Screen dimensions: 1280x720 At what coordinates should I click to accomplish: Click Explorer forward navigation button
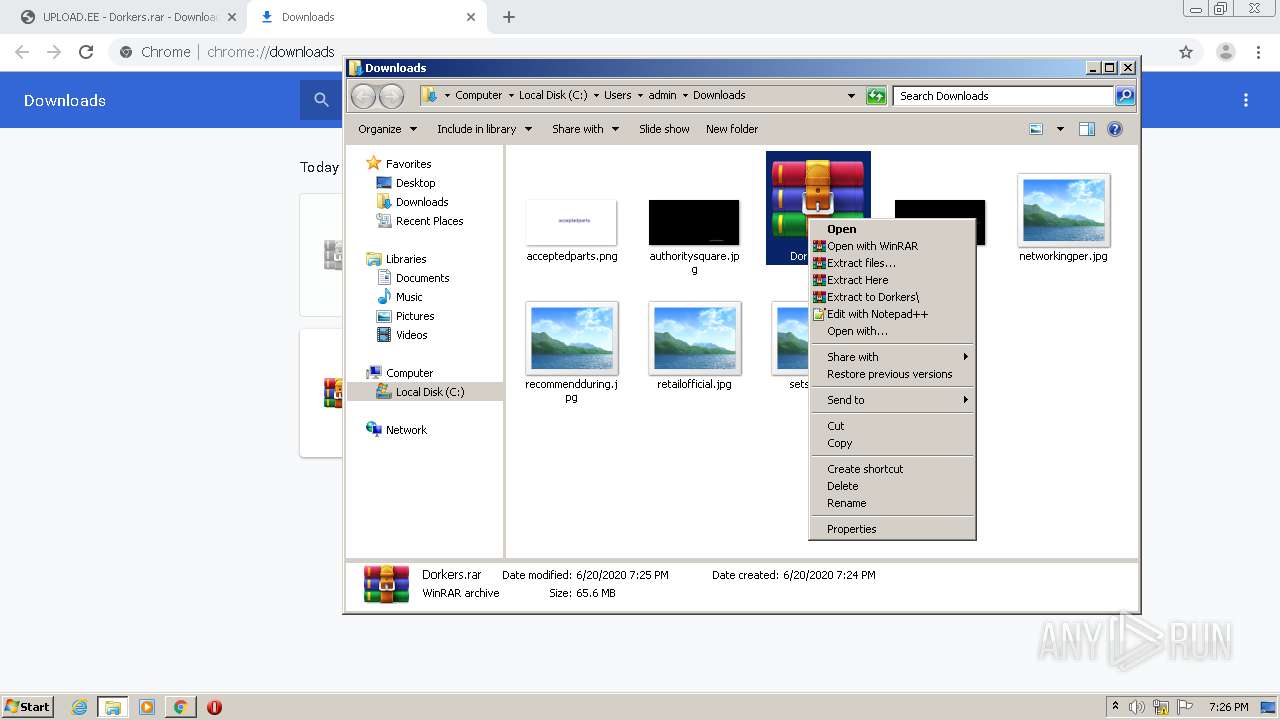point(391,96)
